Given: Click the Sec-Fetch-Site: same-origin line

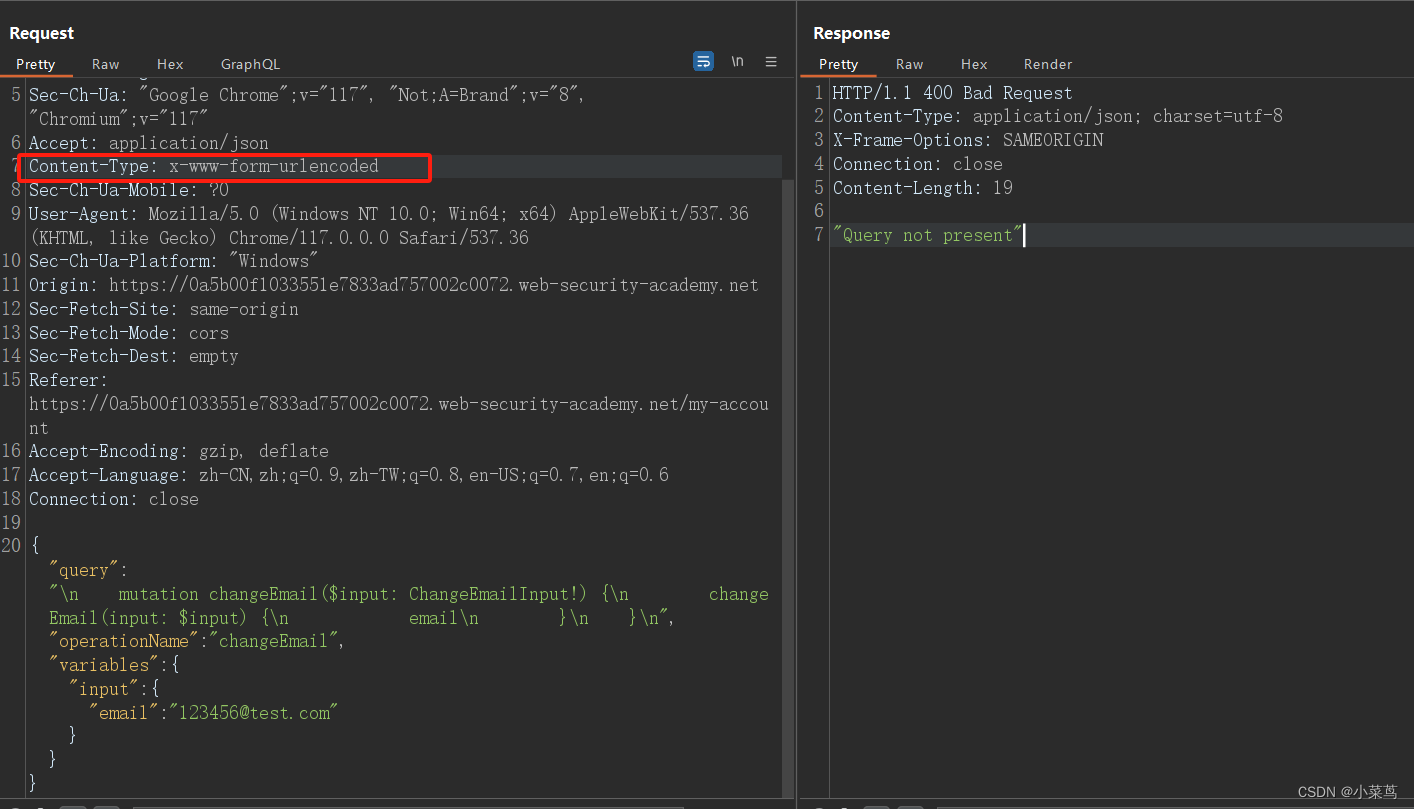Looking at the screenshot, I should click(163, 309).
